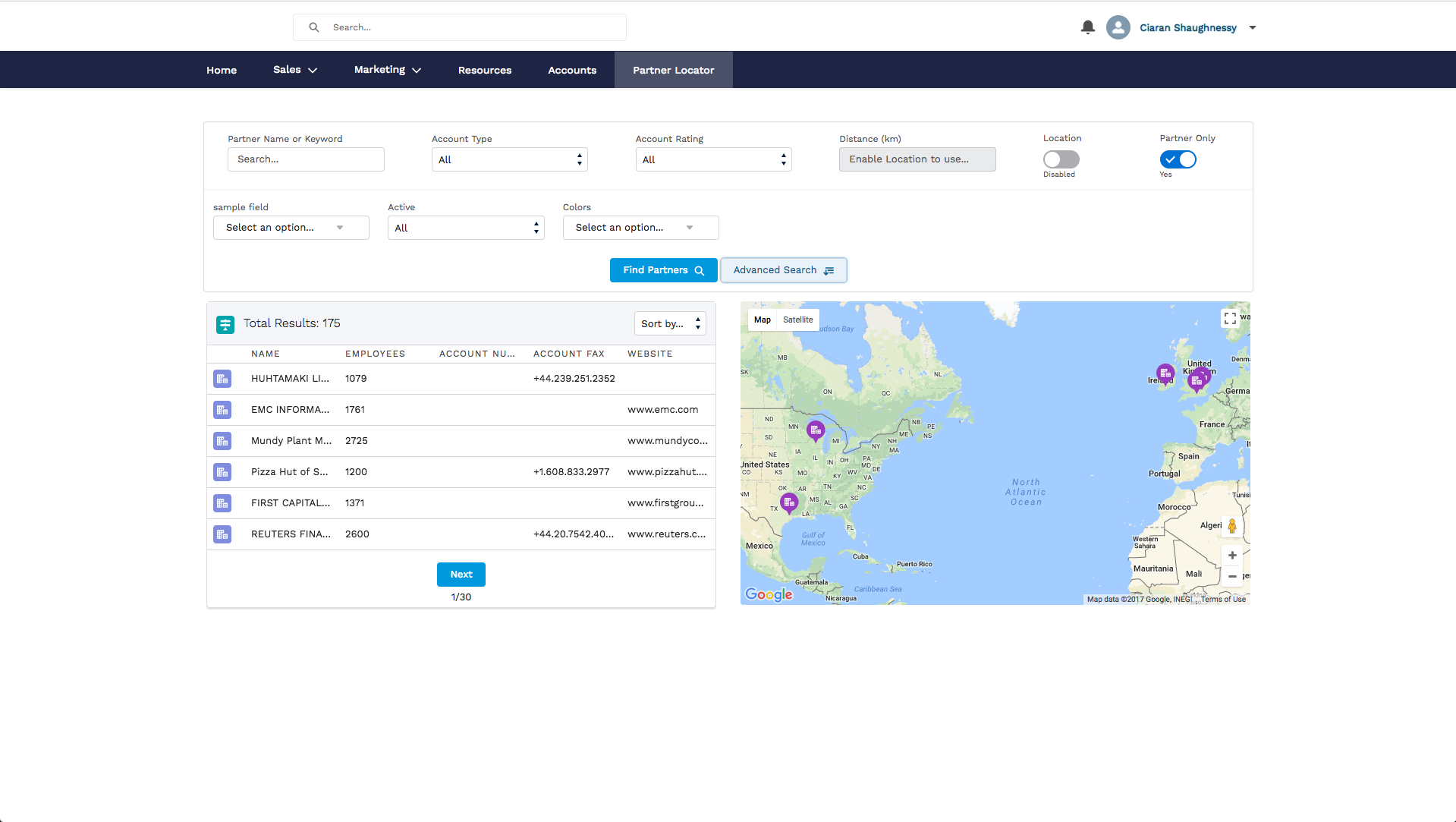The width and height of the screenshot is (1456, 822).
Task: Open the Accounts navigation tab
Action: click(x=572, y=70)
